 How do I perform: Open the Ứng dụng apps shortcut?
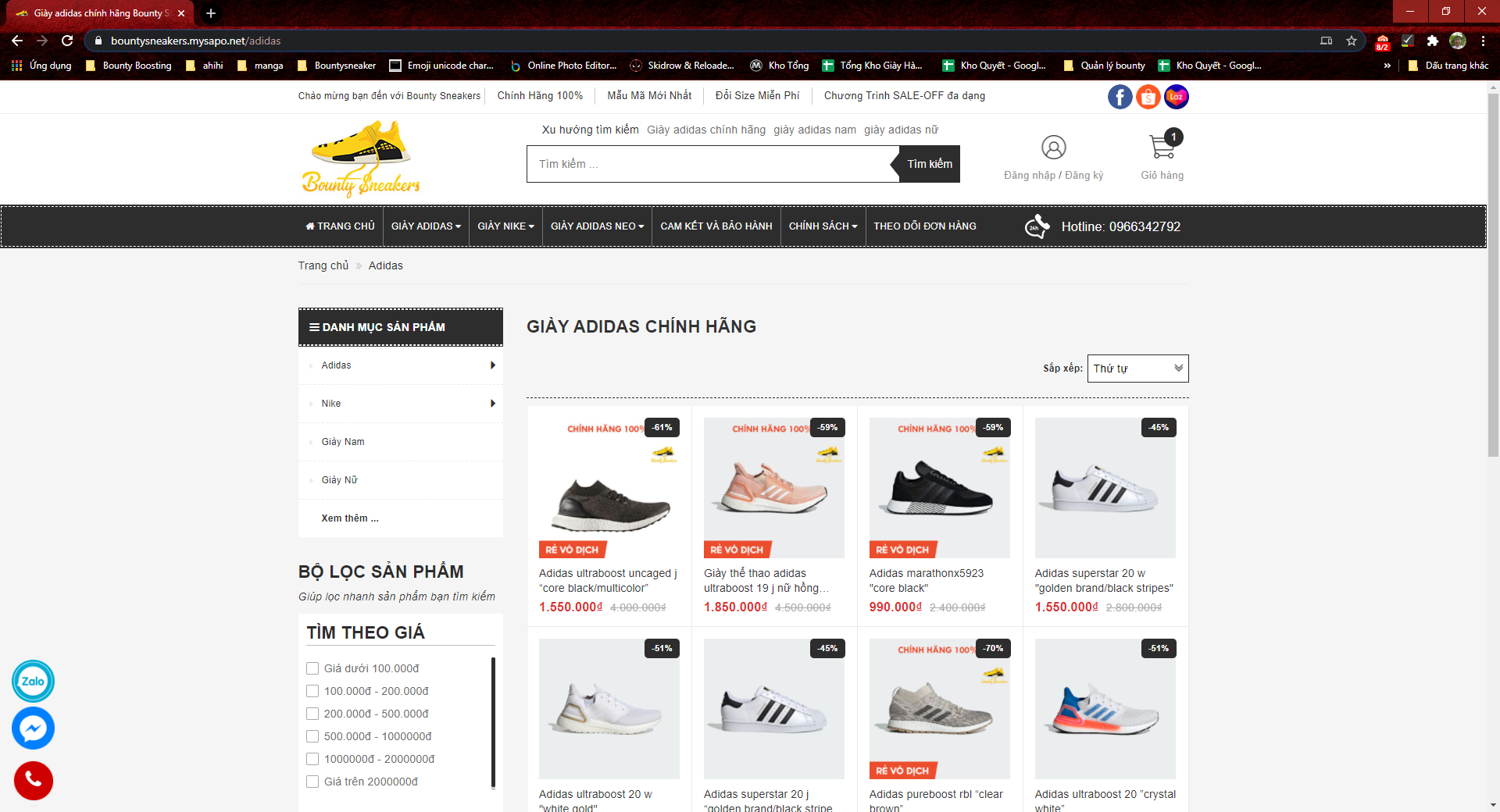click(x=42, y=66)
